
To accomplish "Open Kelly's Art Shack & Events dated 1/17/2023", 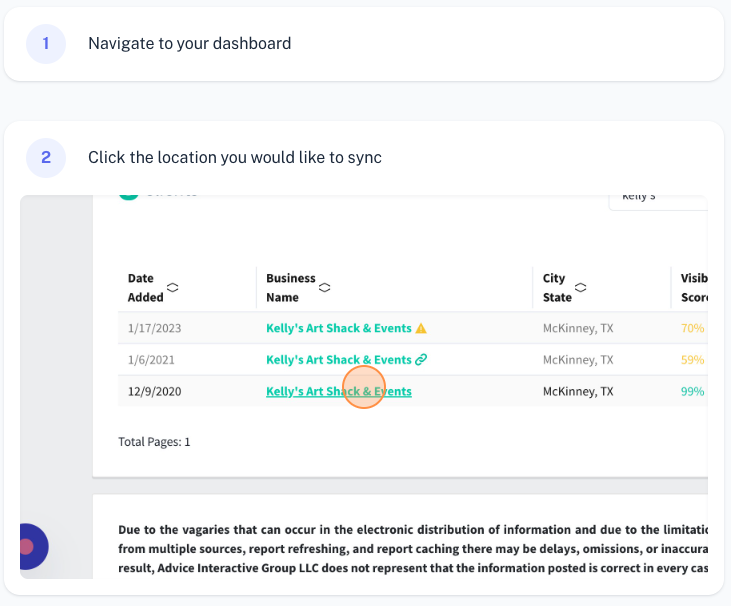I will 338,328.
